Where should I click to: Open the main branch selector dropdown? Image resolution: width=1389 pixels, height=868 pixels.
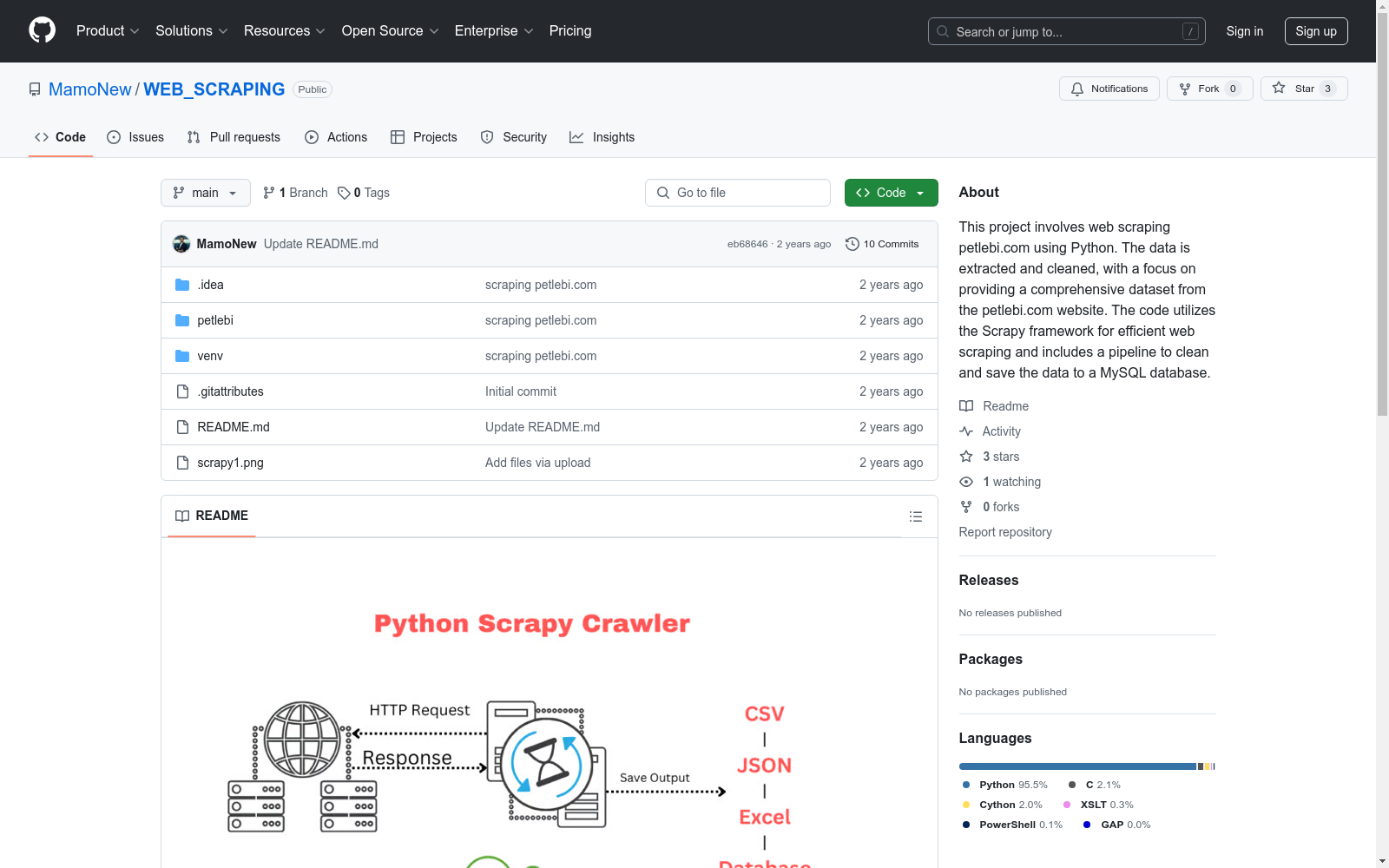(206, 193)
